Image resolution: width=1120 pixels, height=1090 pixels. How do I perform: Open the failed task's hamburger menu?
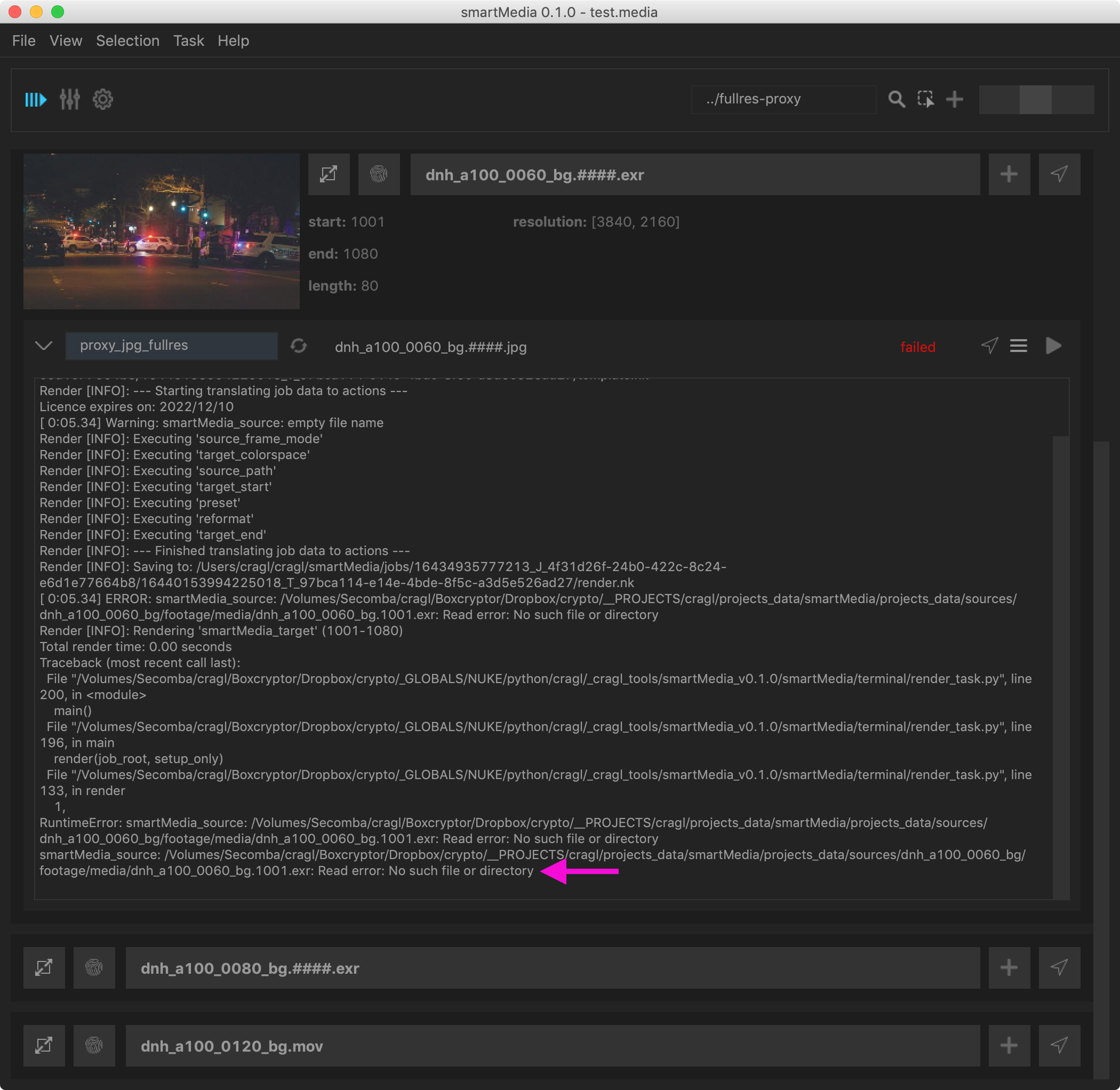[x=1018, y=346]
